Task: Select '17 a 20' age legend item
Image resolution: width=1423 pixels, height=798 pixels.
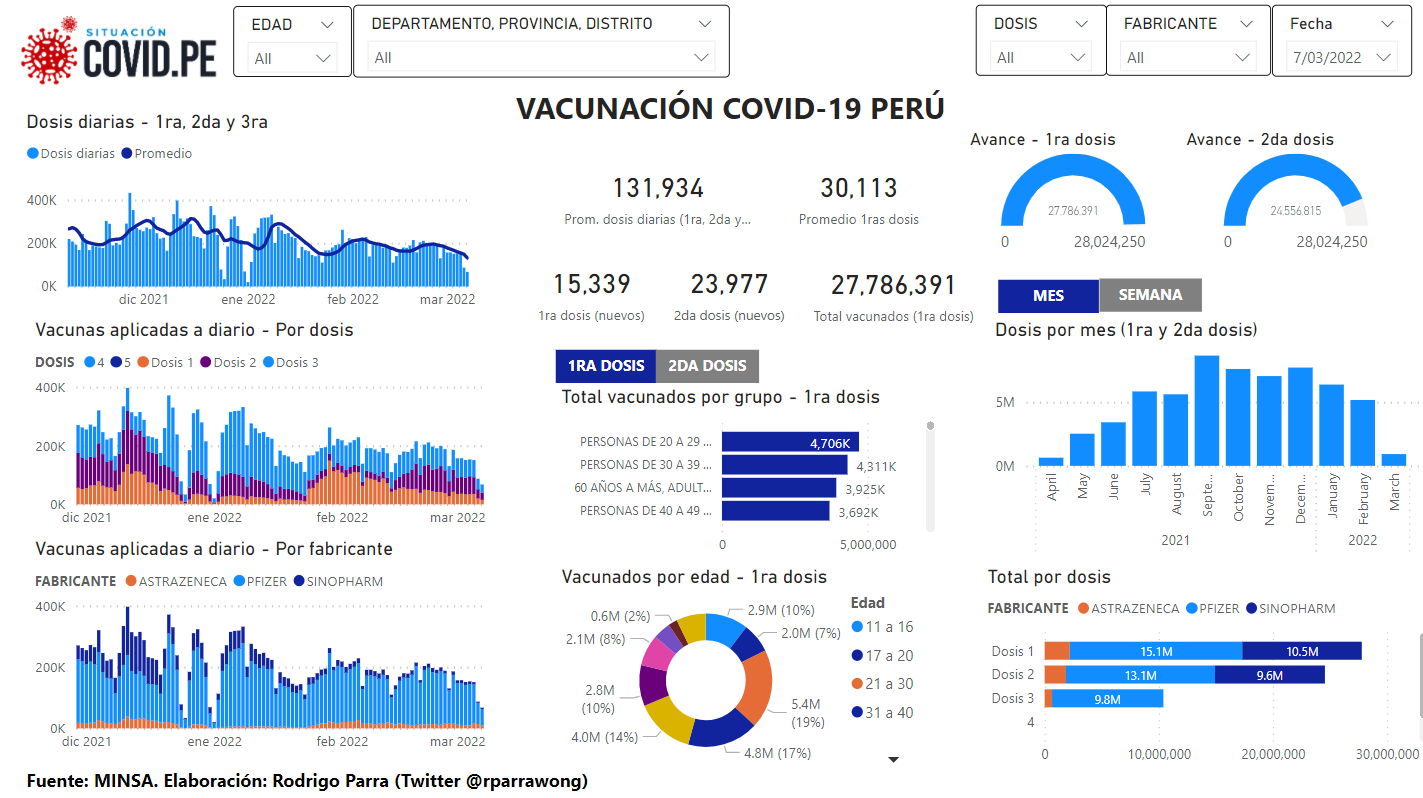Action: (882, 656)
